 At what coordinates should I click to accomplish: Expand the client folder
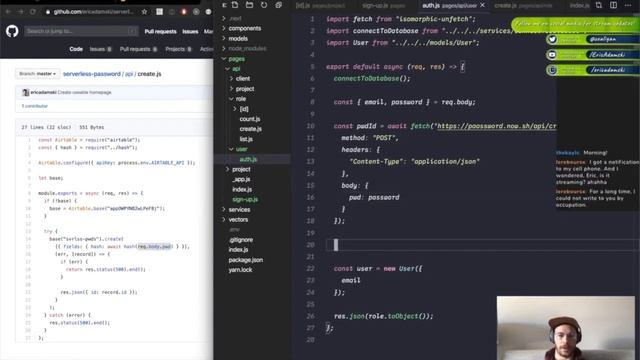point(231,78)
